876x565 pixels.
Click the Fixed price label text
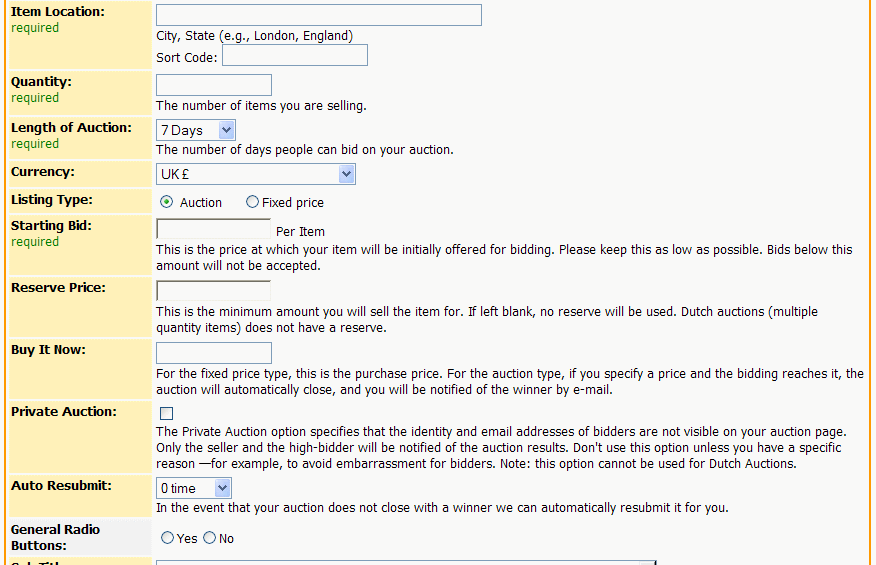tap(293, 202)
